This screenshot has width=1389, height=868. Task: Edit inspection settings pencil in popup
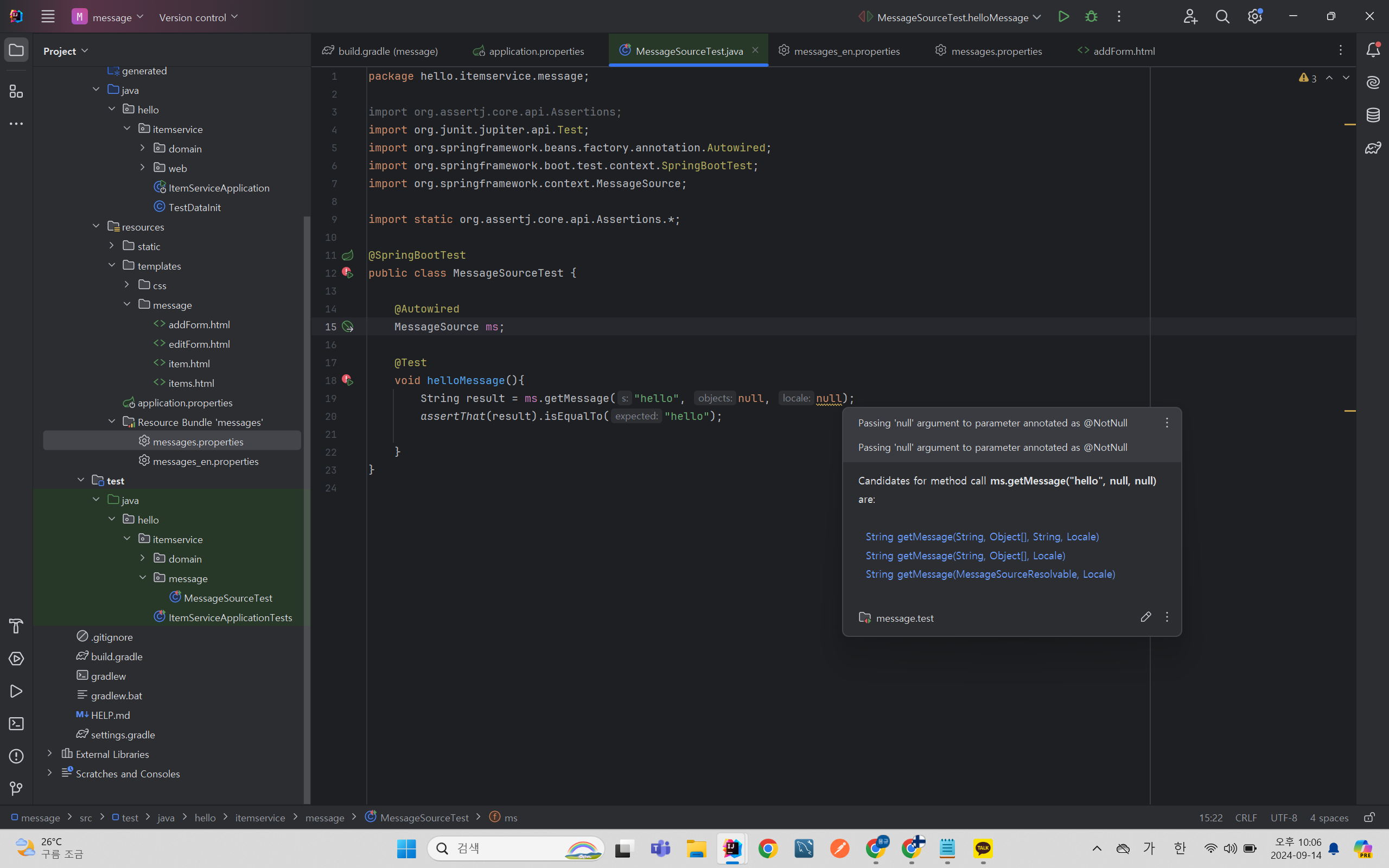click(x=1145, y=617)
